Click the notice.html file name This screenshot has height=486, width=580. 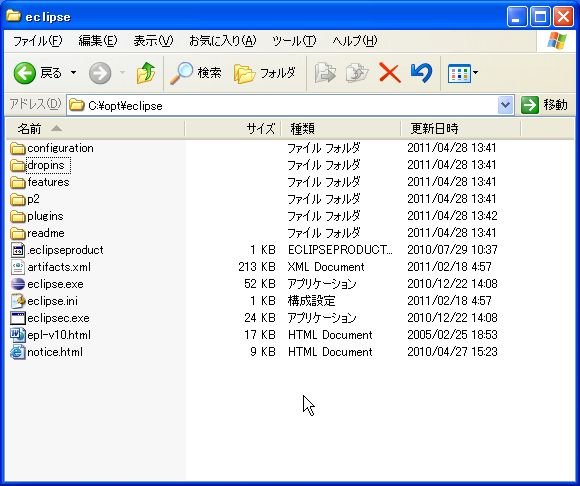click(55, 352)
